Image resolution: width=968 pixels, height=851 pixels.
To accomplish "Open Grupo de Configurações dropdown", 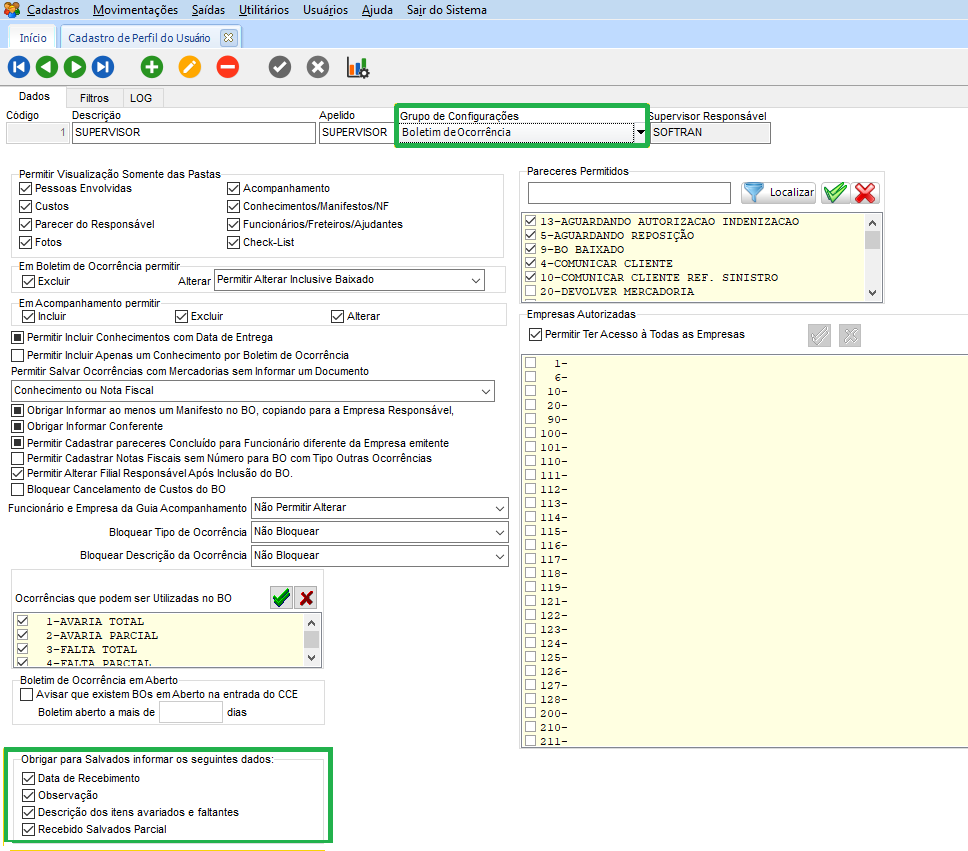I will pyautogui.click(x=640, y=132).
